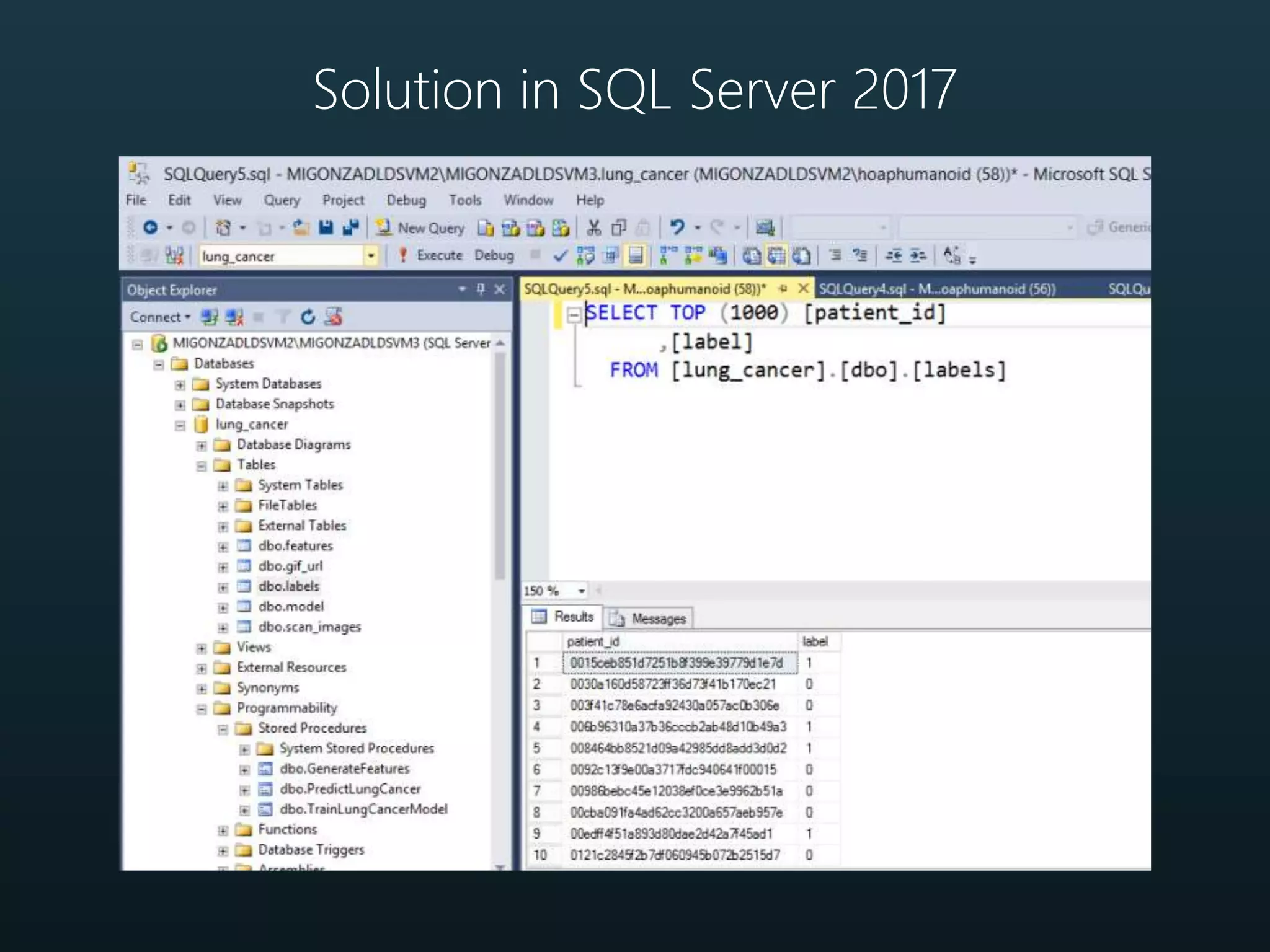1270x952 pixels.
Task: Click the Uncomment Selected Lines icon
Action: [x=860, y=255]
